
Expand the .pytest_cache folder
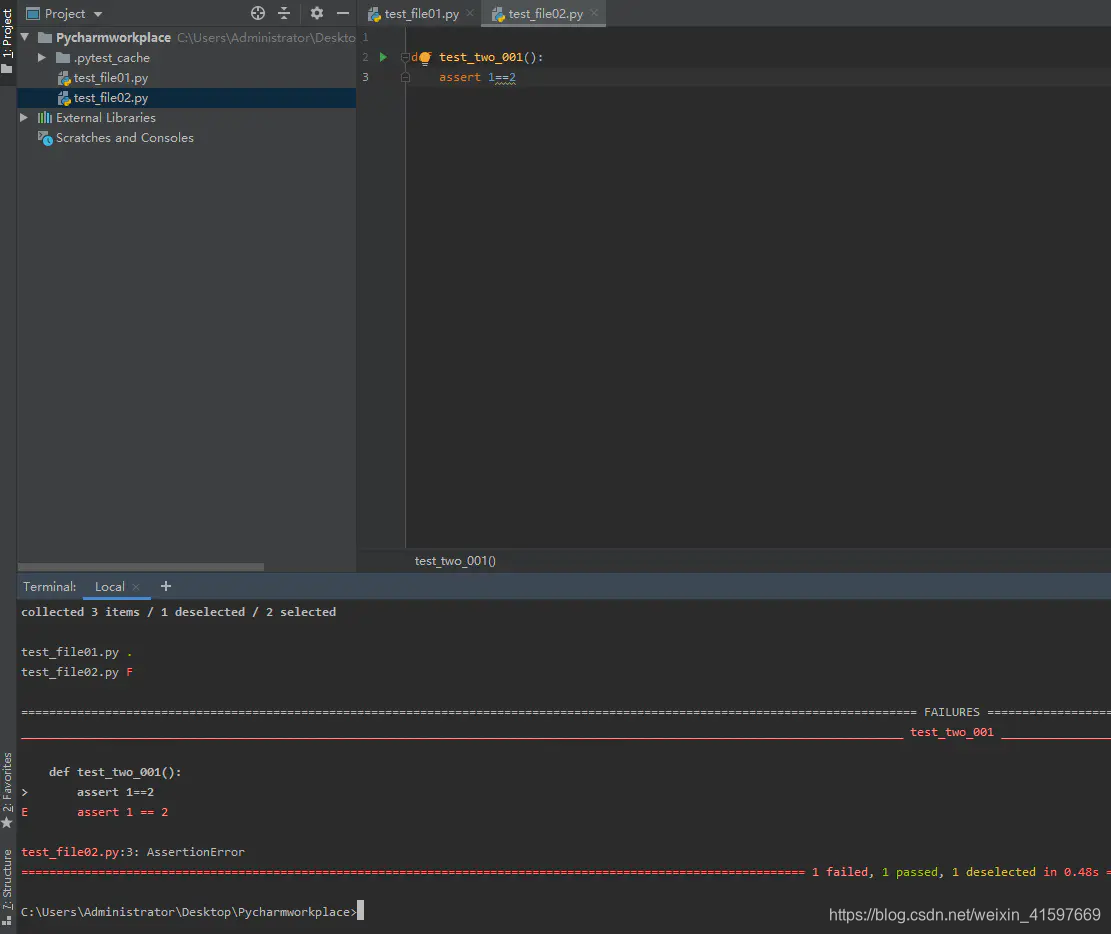click(42, 57)
